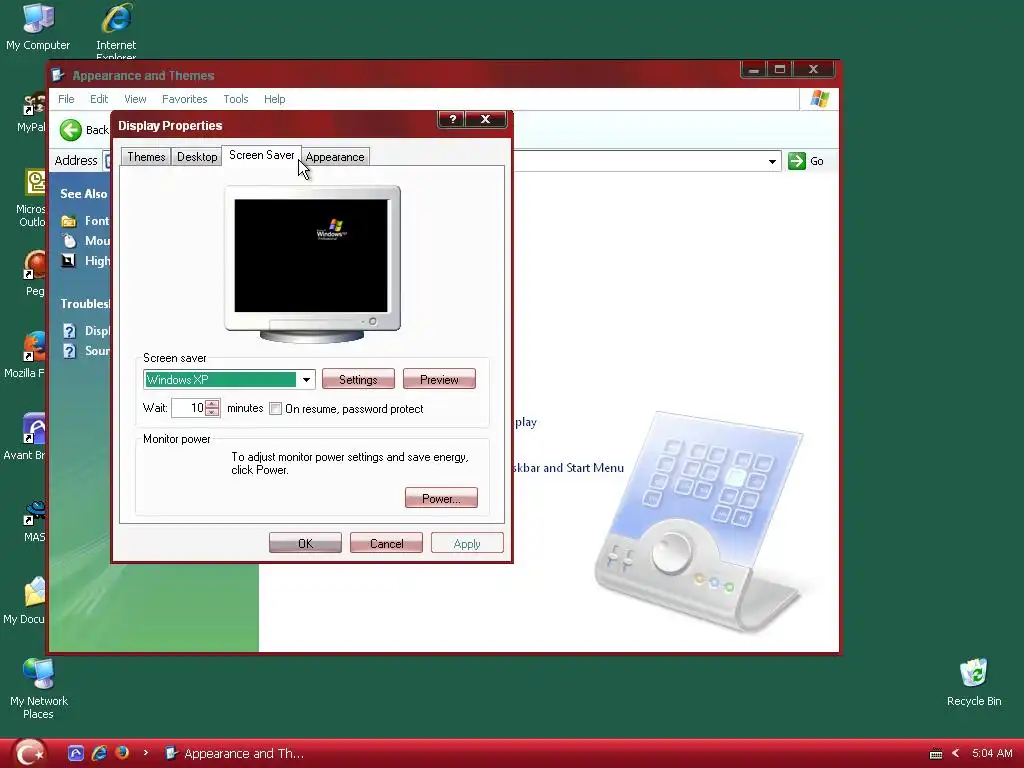Switch to the Themes tab
The image size is (1024, 768).
pyautogui.click(x=146, y=157)
